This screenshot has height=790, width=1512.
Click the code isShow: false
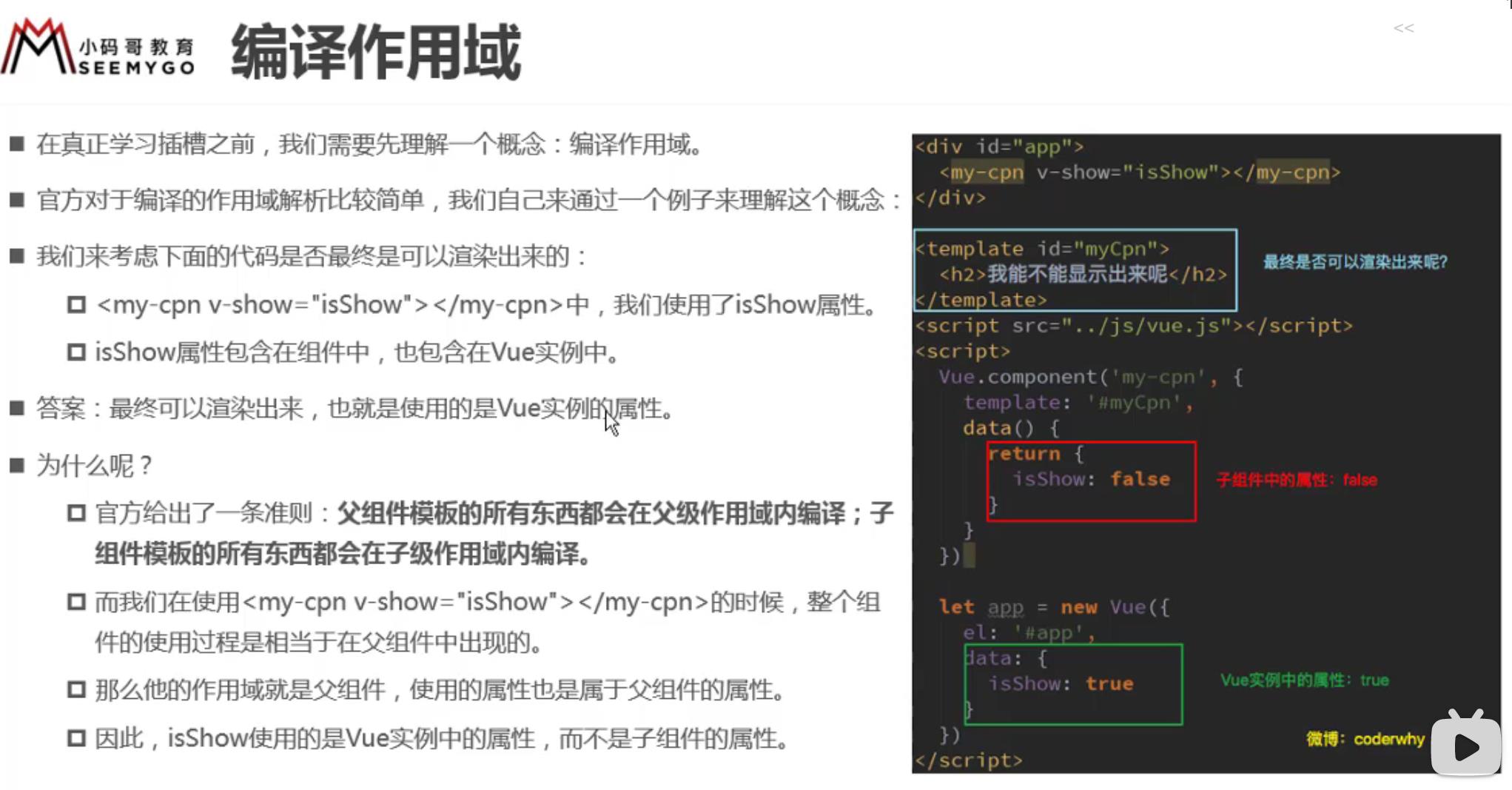(1092, 479)
